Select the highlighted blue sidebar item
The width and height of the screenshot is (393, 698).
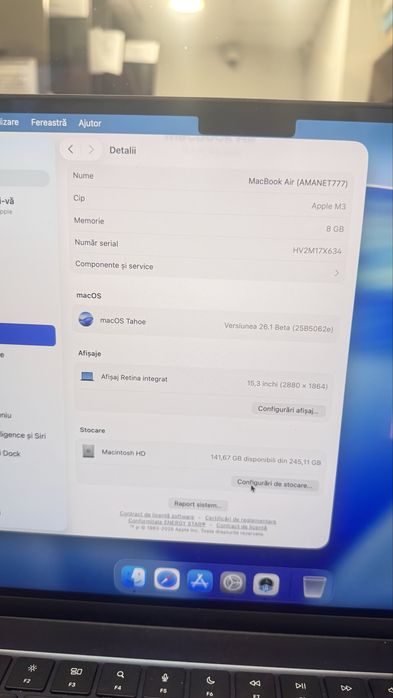tap(28, 335)
